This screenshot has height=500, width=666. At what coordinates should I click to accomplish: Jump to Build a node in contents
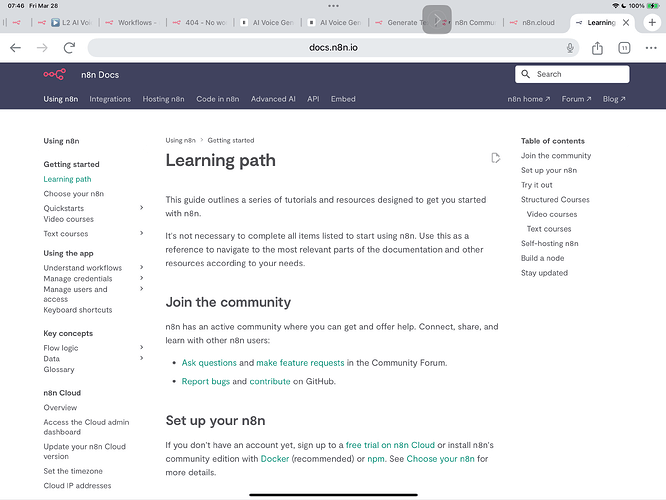542,258
